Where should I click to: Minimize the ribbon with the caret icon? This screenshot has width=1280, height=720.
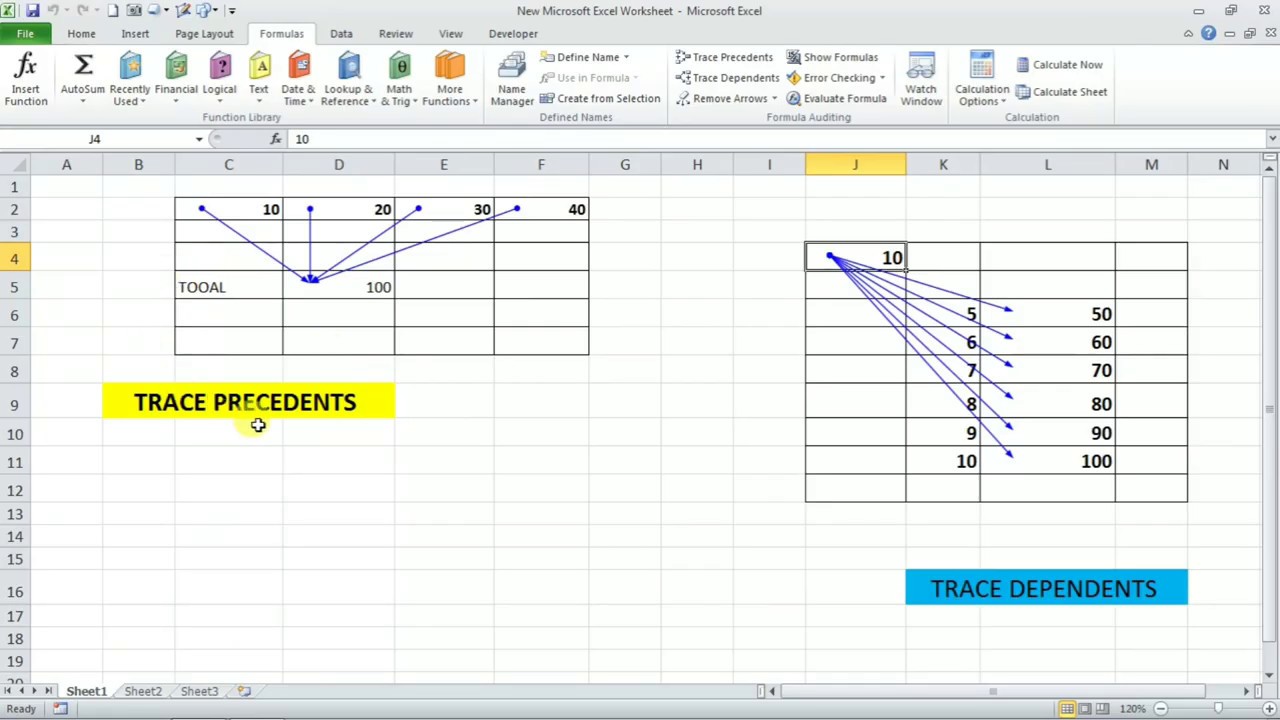[x=1188, y=33]
